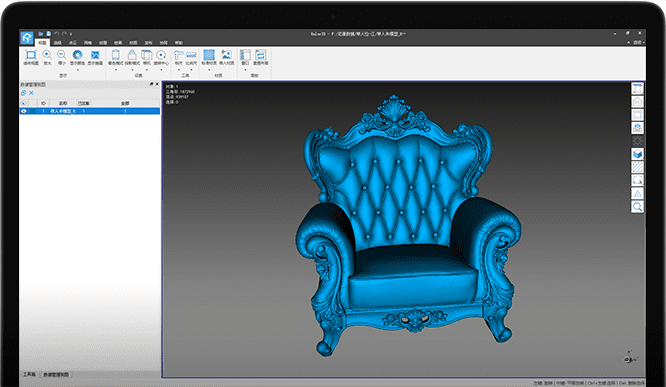The height and width of the screenshot is (387, 666).
Task: Click the top view-frame icon in viewport sidebar
Action: click(637, 88)
